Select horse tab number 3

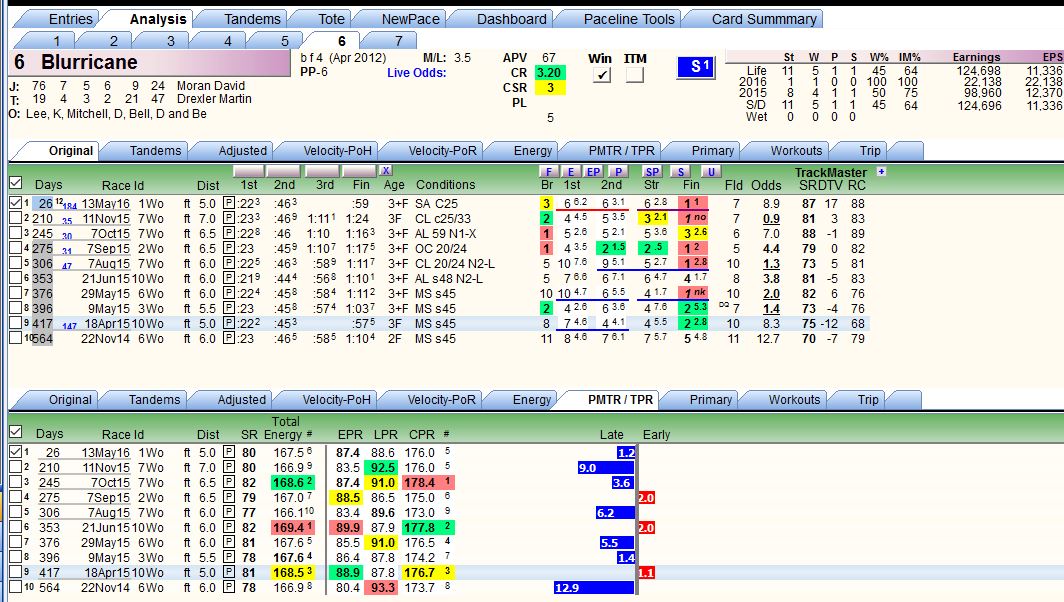(170, 41)
